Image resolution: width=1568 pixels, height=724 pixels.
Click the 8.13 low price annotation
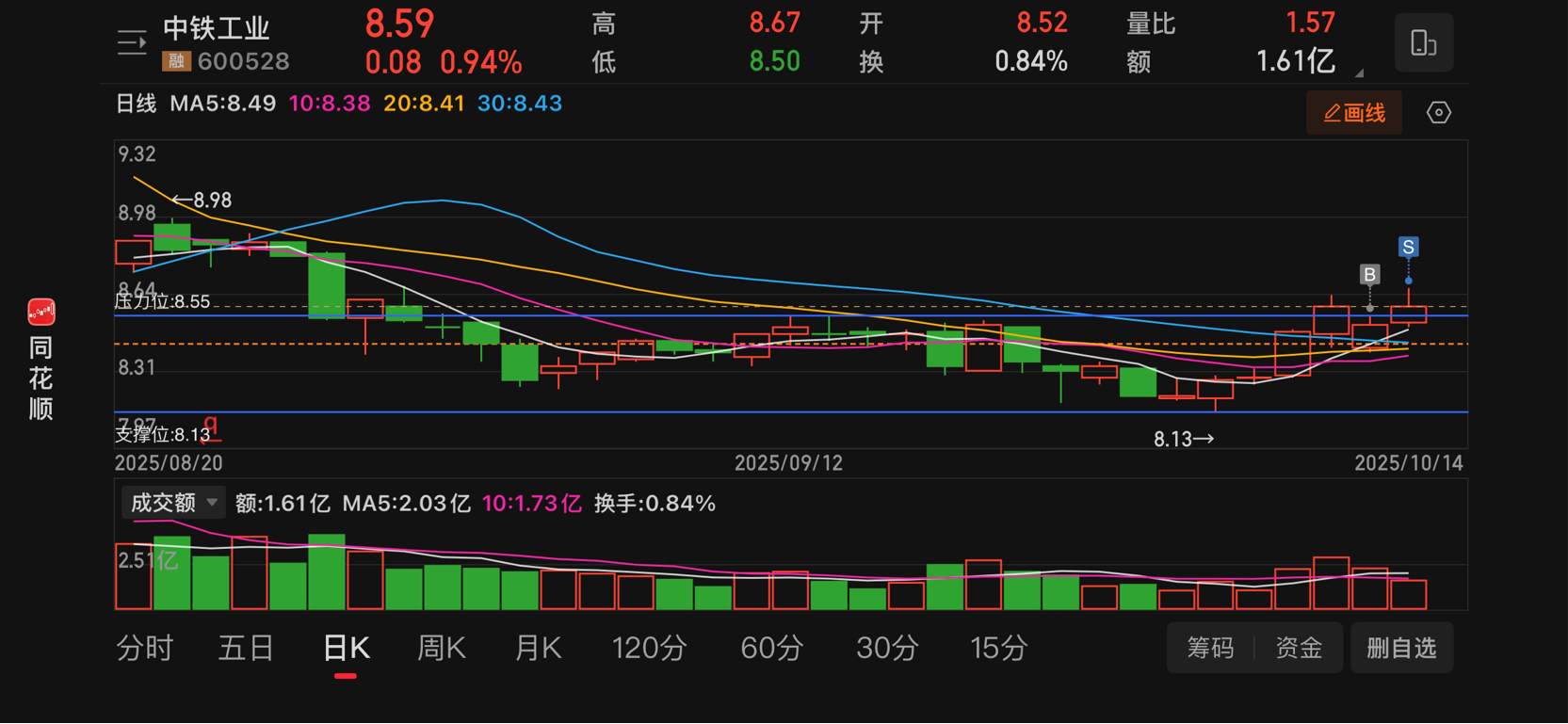(1184, 439)
